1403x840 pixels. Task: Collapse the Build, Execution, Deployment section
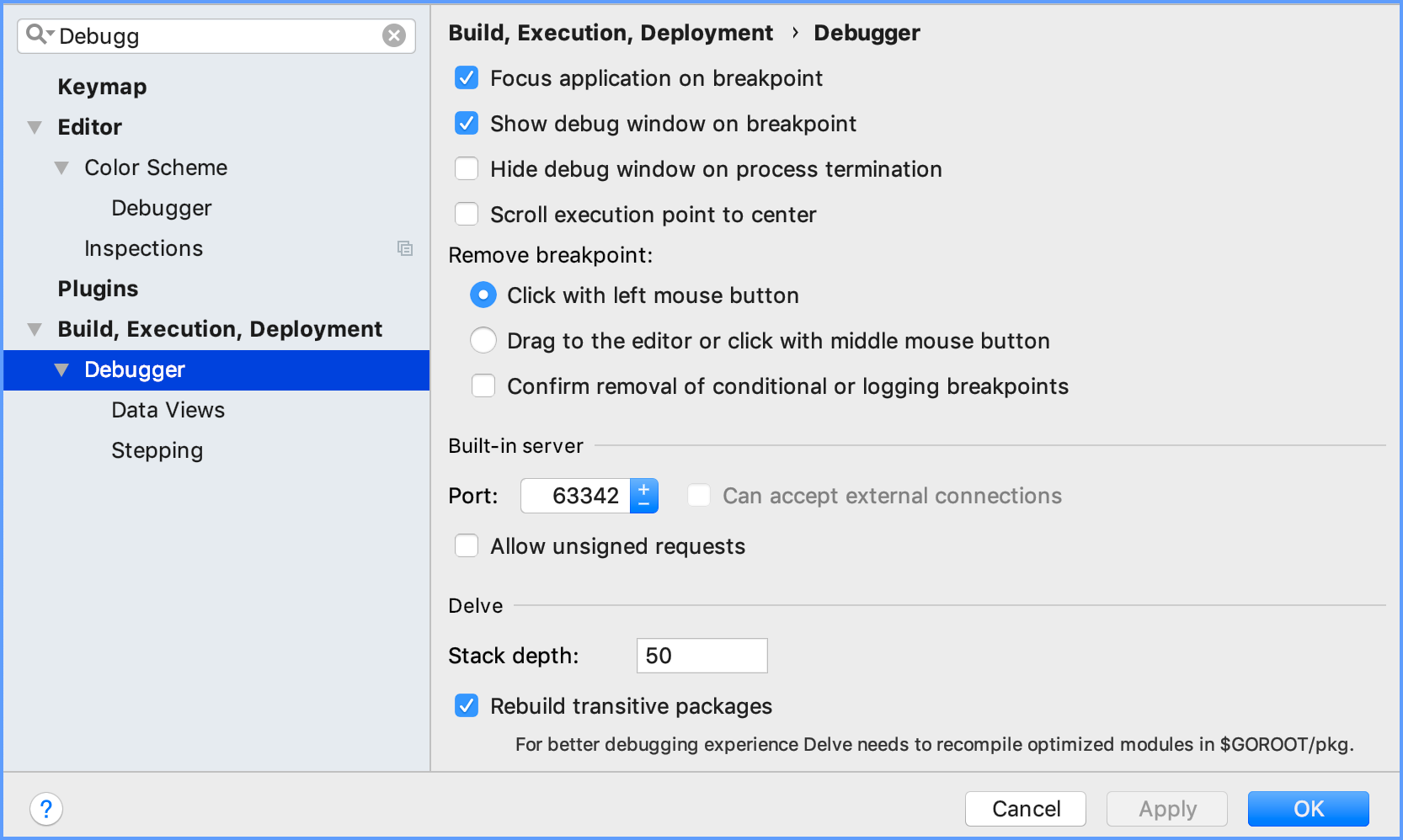[35, 329]
